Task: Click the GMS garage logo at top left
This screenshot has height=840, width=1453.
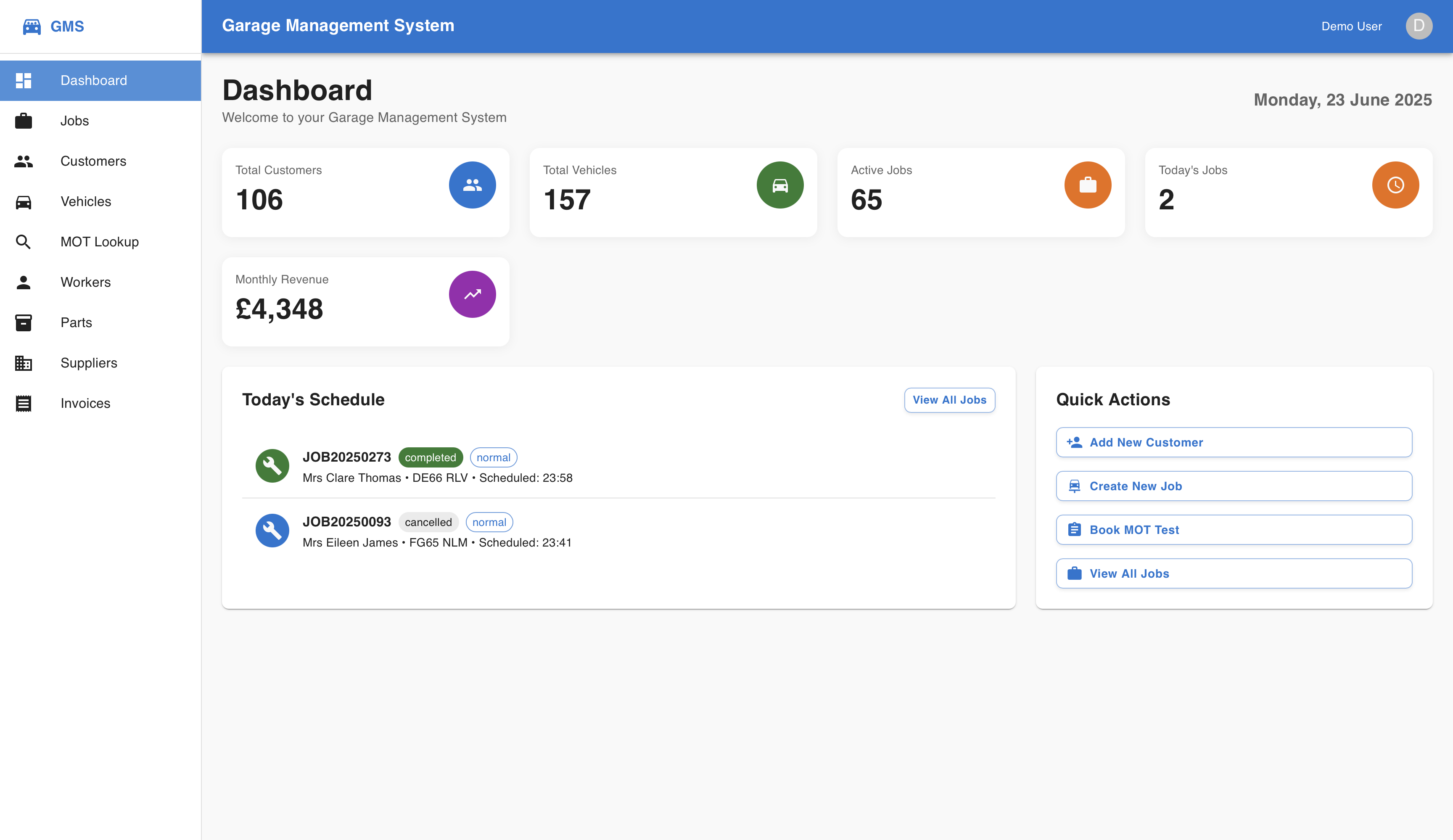Action: (x=32, y=26)
